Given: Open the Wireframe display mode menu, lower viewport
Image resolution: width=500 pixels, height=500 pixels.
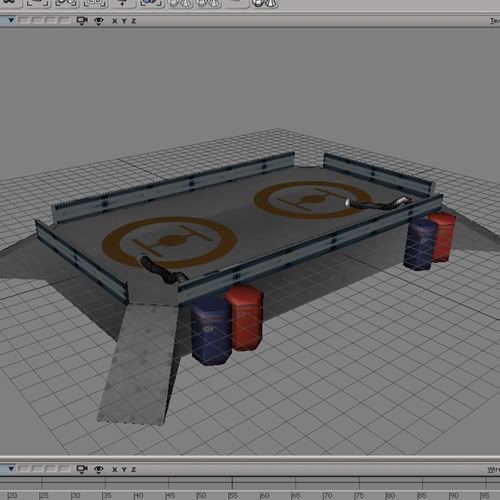Looking at the screenshot, I should [x=494, y=469].
